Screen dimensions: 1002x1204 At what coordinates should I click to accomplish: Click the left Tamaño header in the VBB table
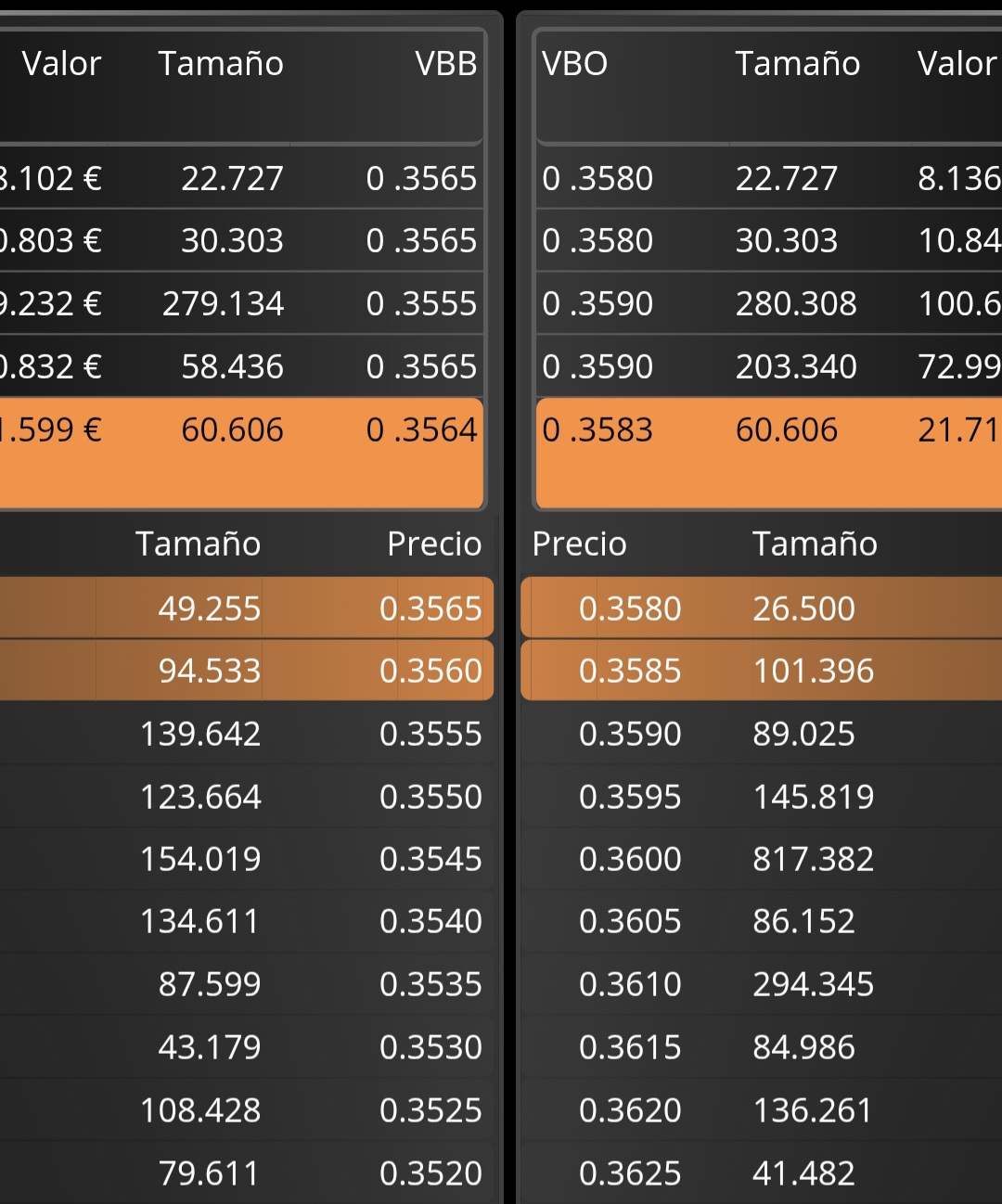coord(221,63)
